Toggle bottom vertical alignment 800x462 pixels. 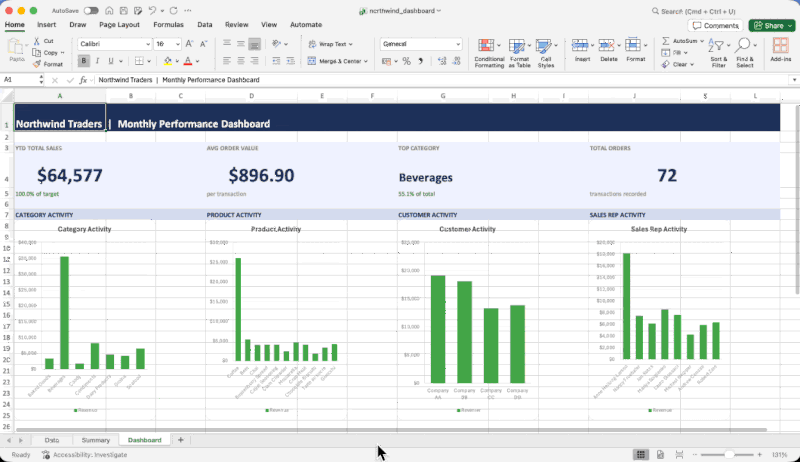254,44
